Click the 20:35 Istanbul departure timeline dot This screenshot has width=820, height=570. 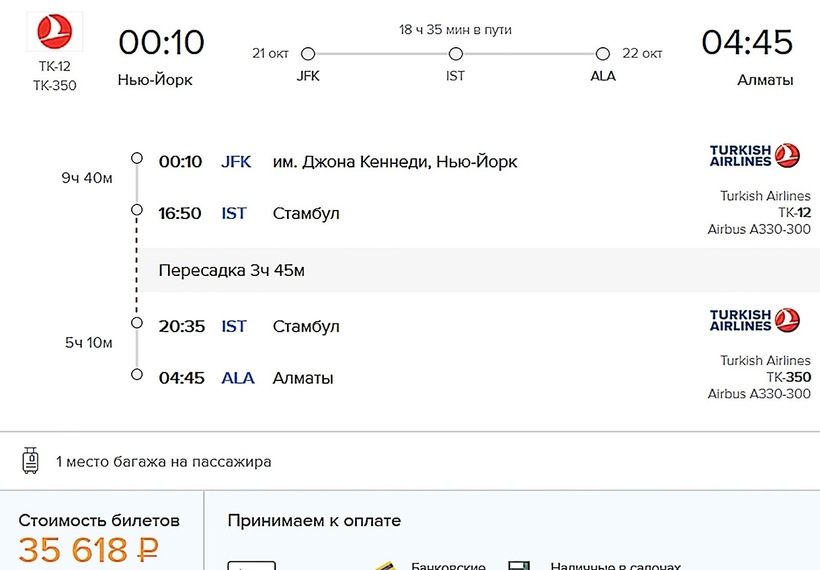tap(137, 323)
